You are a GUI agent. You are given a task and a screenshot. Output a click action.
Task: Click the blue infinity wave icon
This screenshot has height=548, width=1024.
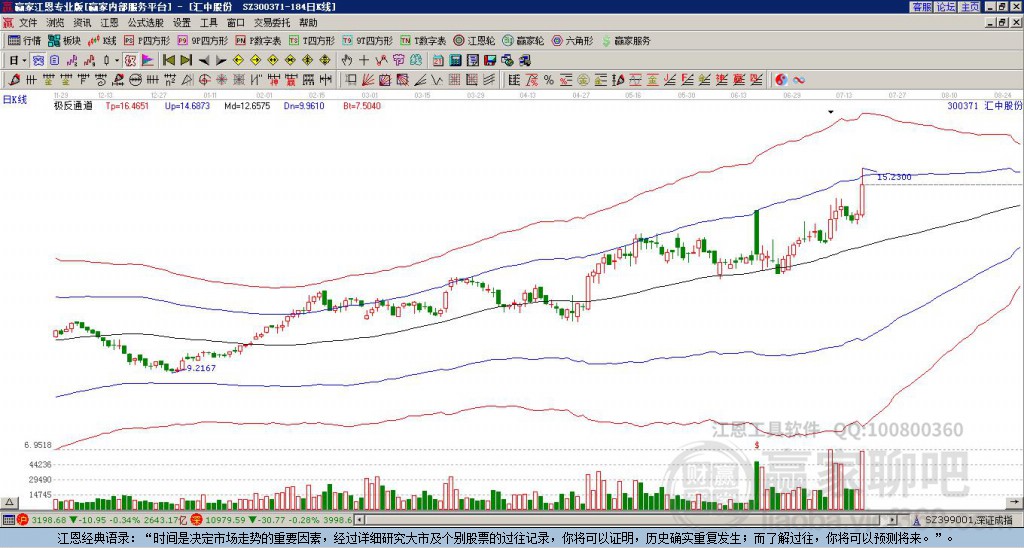tap(799, 80)
